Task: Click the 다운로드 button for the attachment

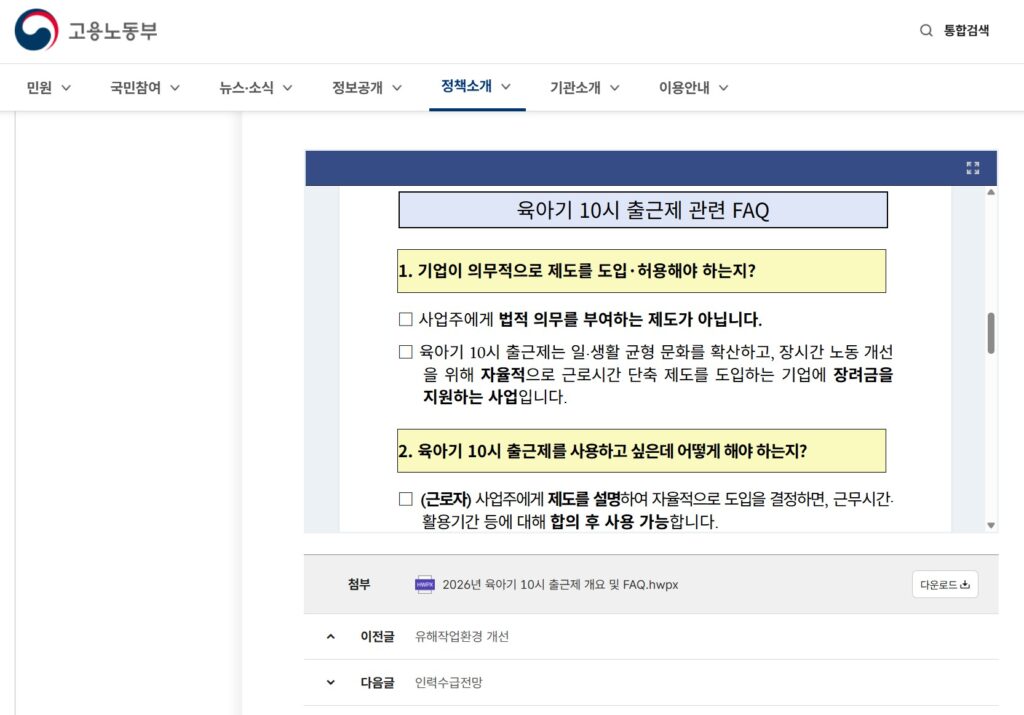Action: pos(944,586)
